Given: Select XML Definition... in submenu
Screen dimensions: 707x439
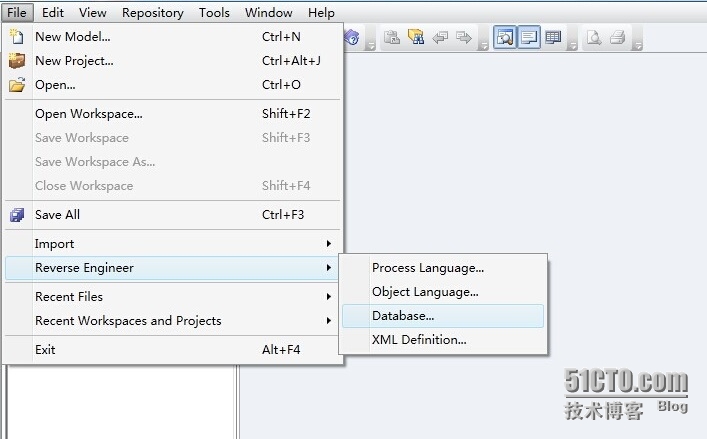Looking at the screenshot, I should pyautogui.click(x=443, y=340).
